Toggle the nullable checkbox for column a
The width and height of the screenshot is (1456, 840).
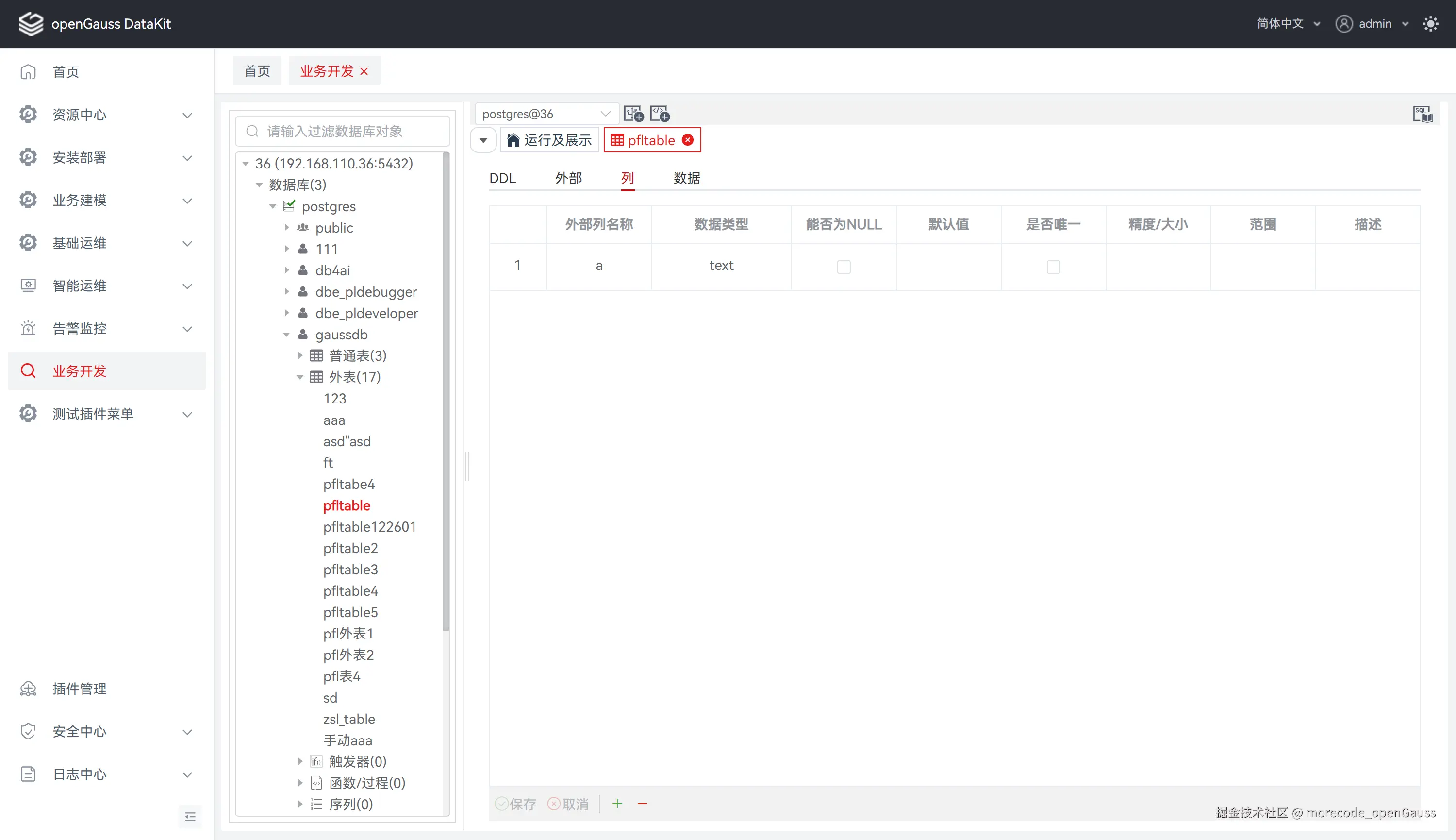coord(844,267)
